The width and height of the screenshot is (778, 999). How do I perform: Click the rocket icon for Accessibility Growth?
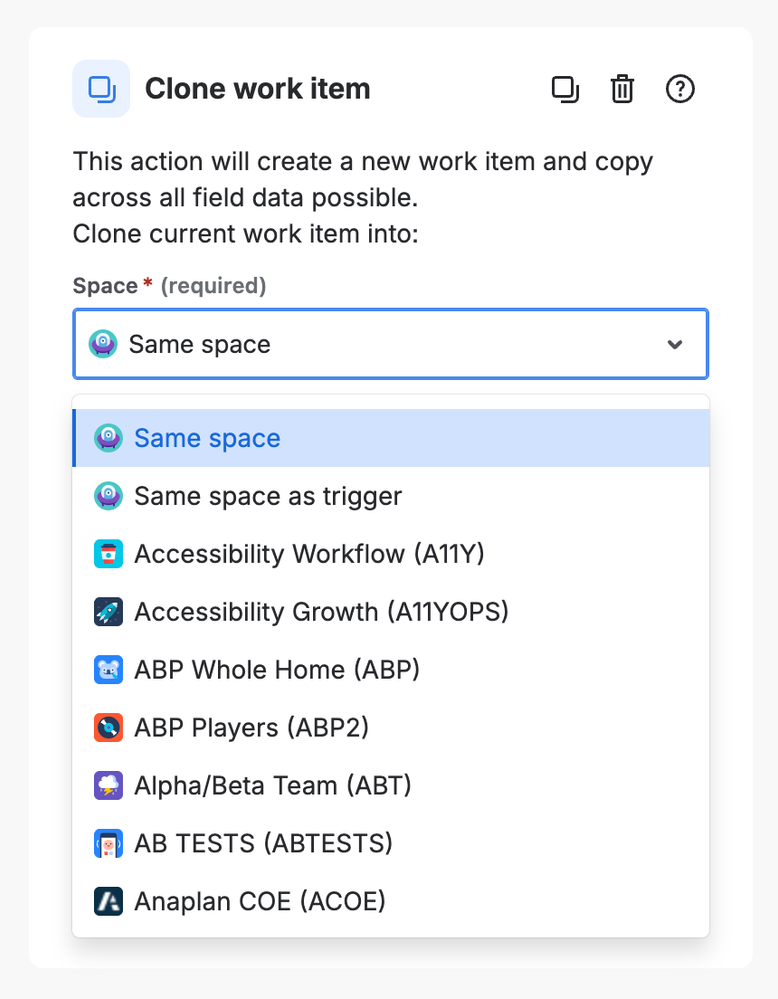108,612
